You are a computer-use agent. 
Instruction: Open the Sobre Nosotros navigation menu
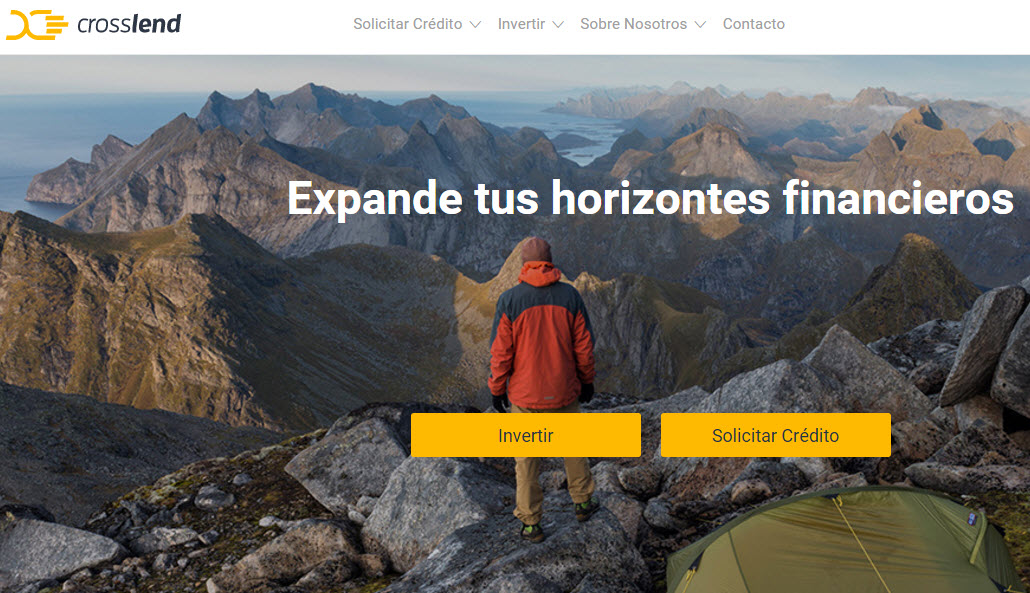point(633,24)
